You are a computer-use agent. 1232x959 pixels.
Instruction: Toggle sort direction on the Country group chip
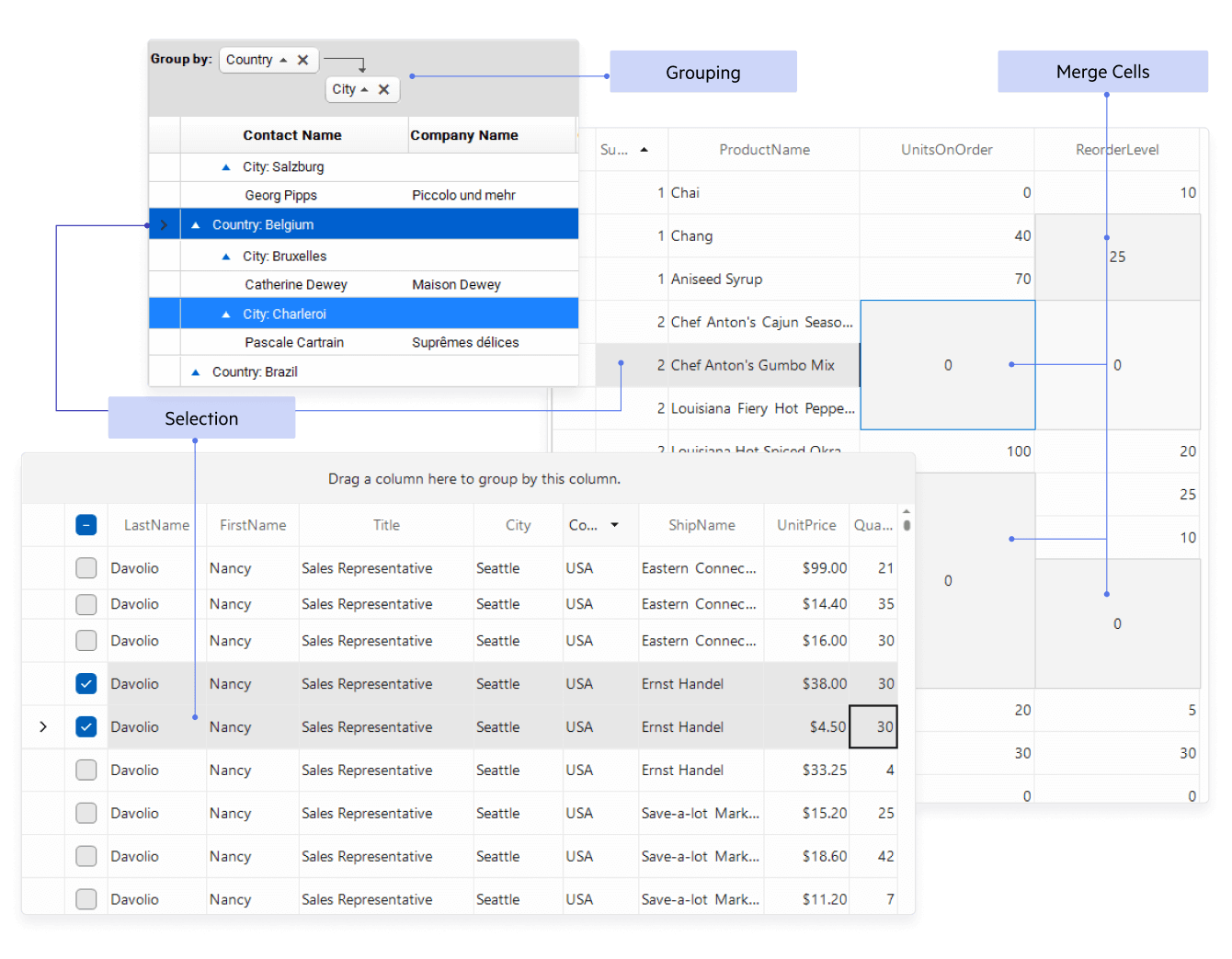(284, 59)
